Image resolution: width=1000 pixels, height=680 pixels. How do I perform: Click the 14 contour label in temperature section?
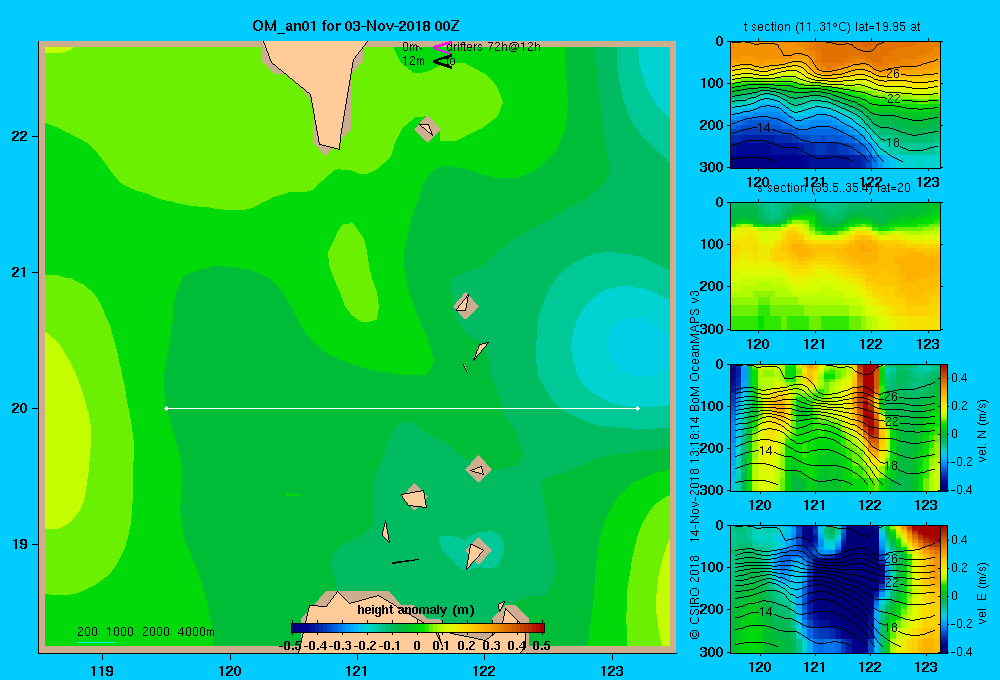763,128
